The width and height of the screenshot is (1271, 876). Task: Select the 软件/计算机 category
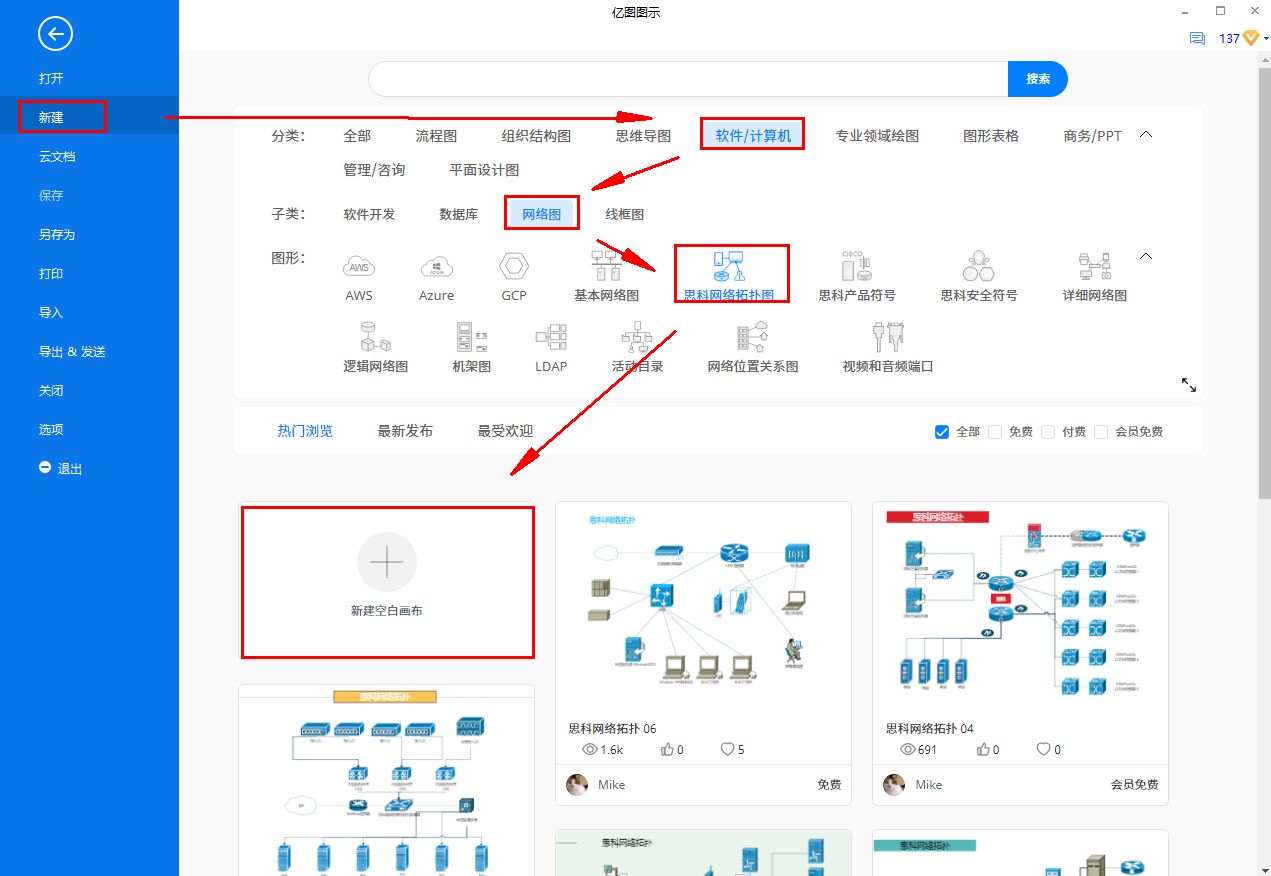pyautogui.click(x=753, y=136)
